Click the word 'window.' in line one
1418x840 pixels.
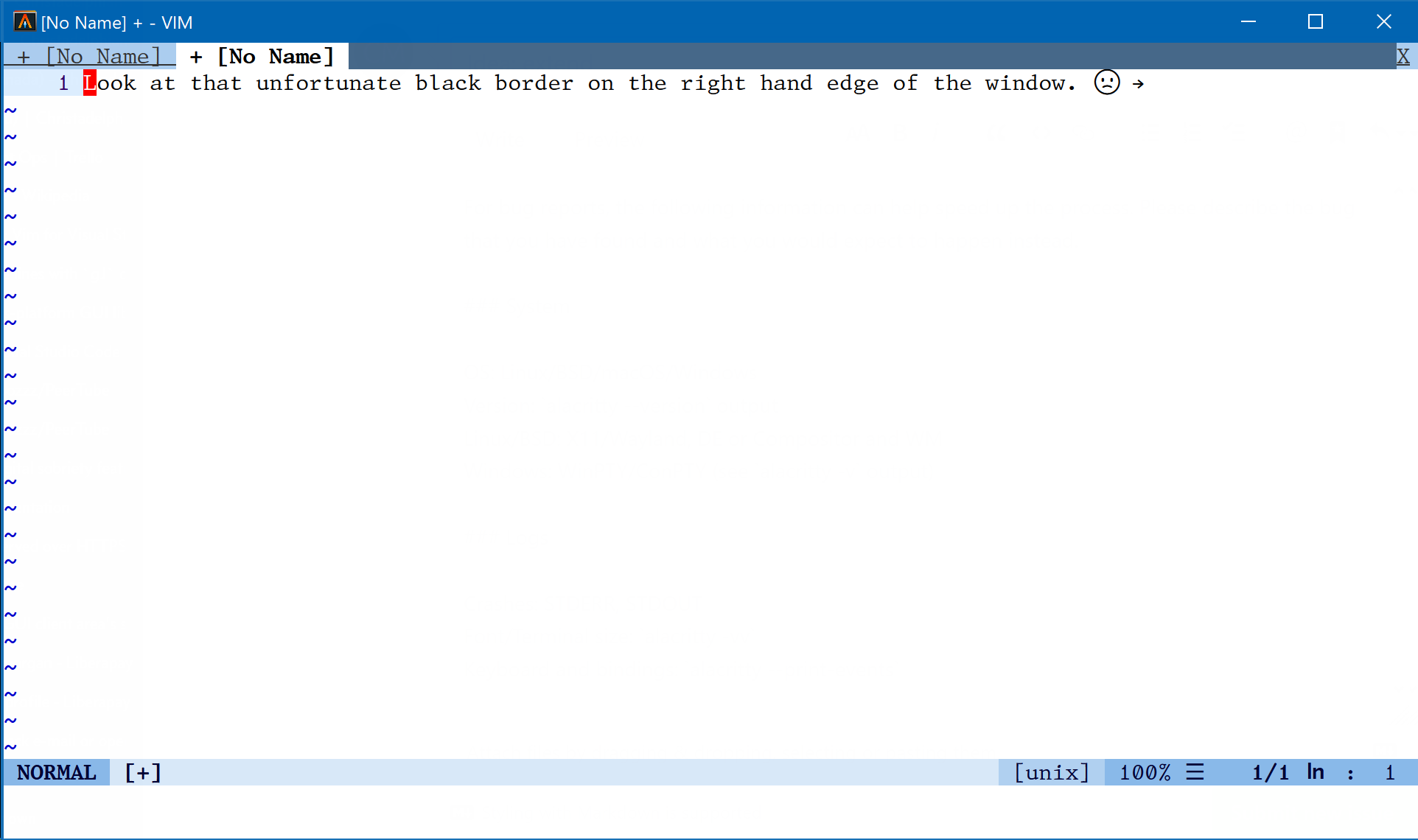pos(1030,83)
